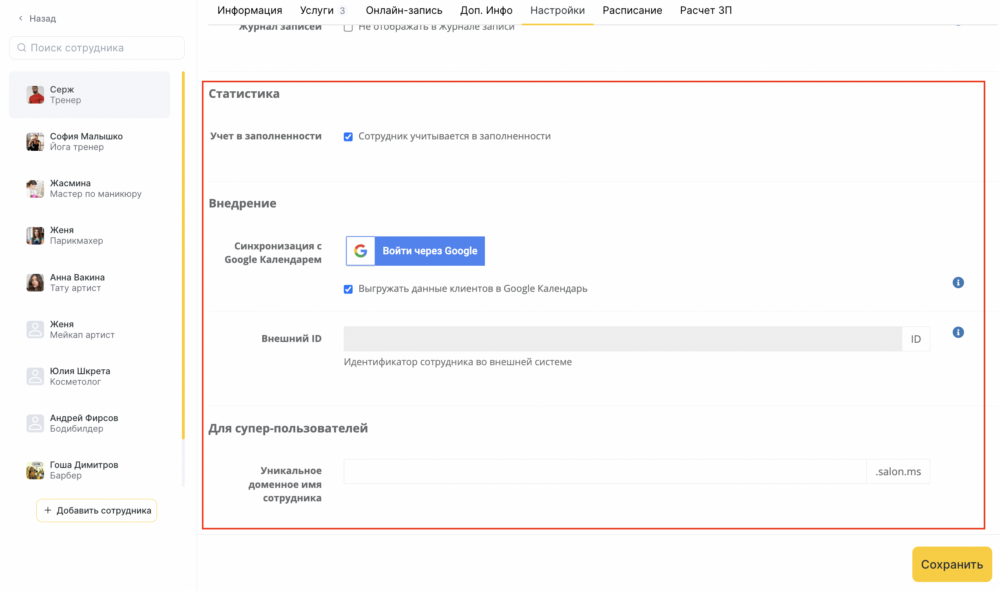Click the 'Внешний ID' field label

point(291,339)
